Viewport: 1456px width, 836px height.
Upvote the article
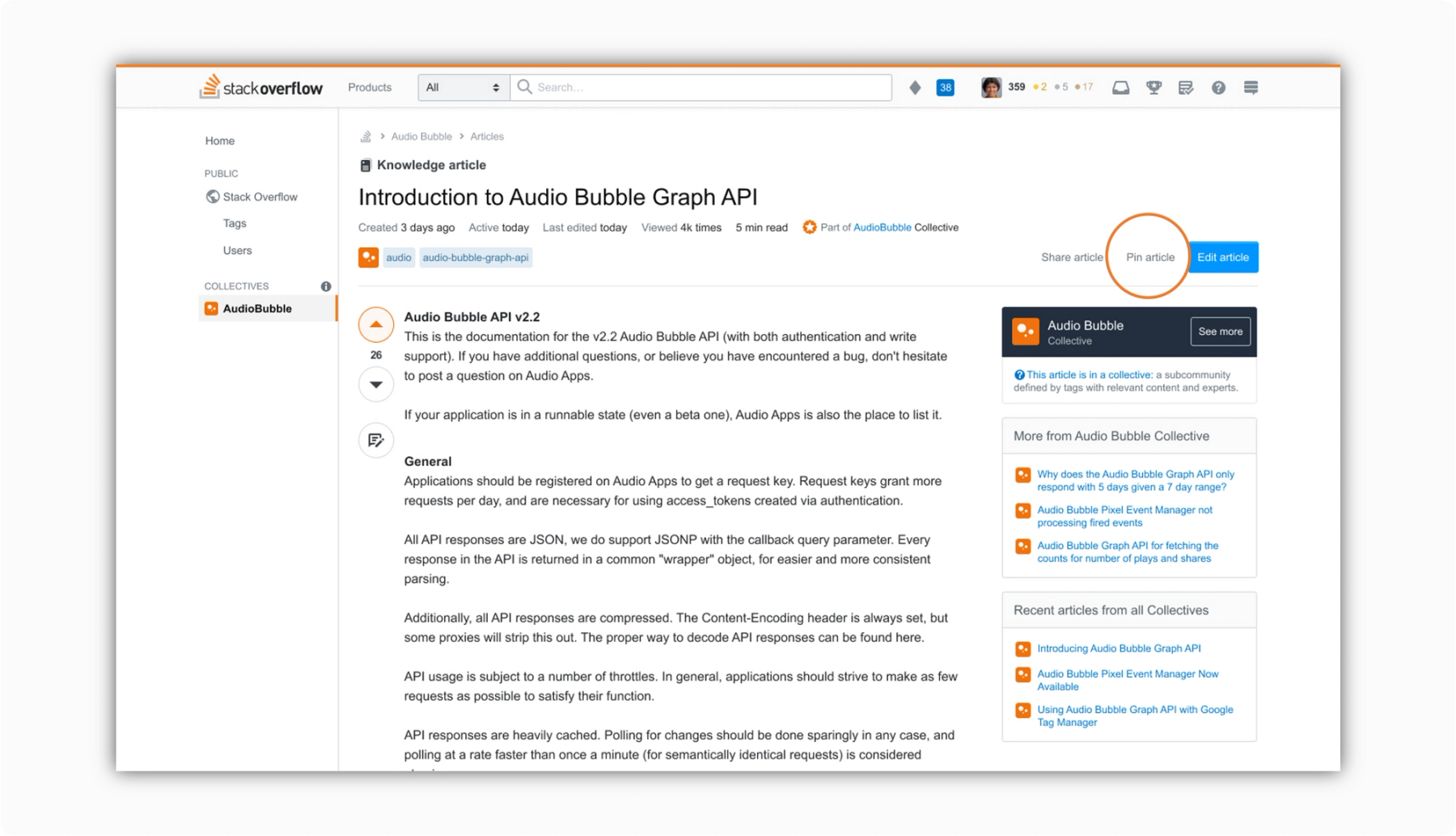[x=376, y=324]
